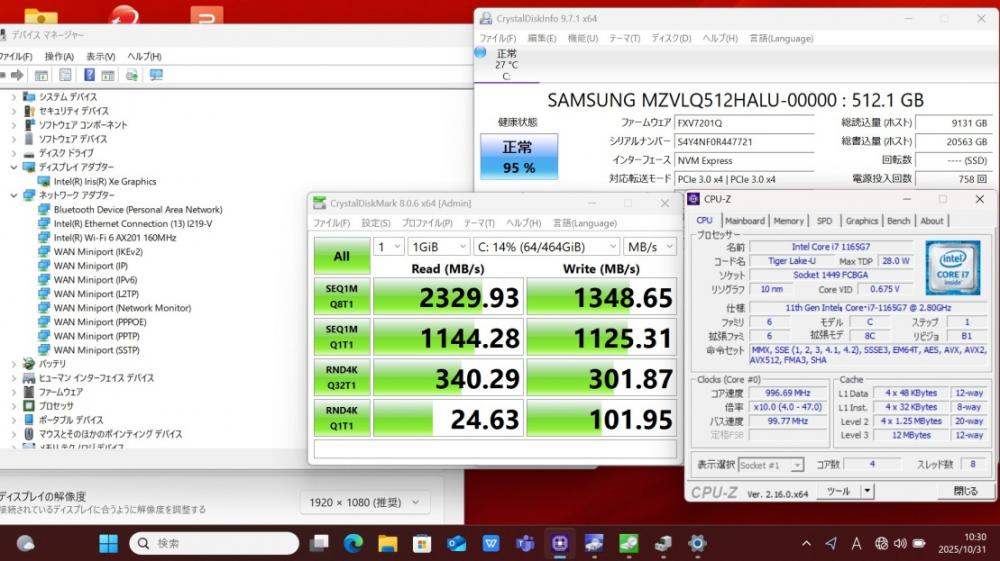Viewport: 1000px width, 561px height.
Task: Switch to CPU-Z About tab
Action: coord(932,221)
